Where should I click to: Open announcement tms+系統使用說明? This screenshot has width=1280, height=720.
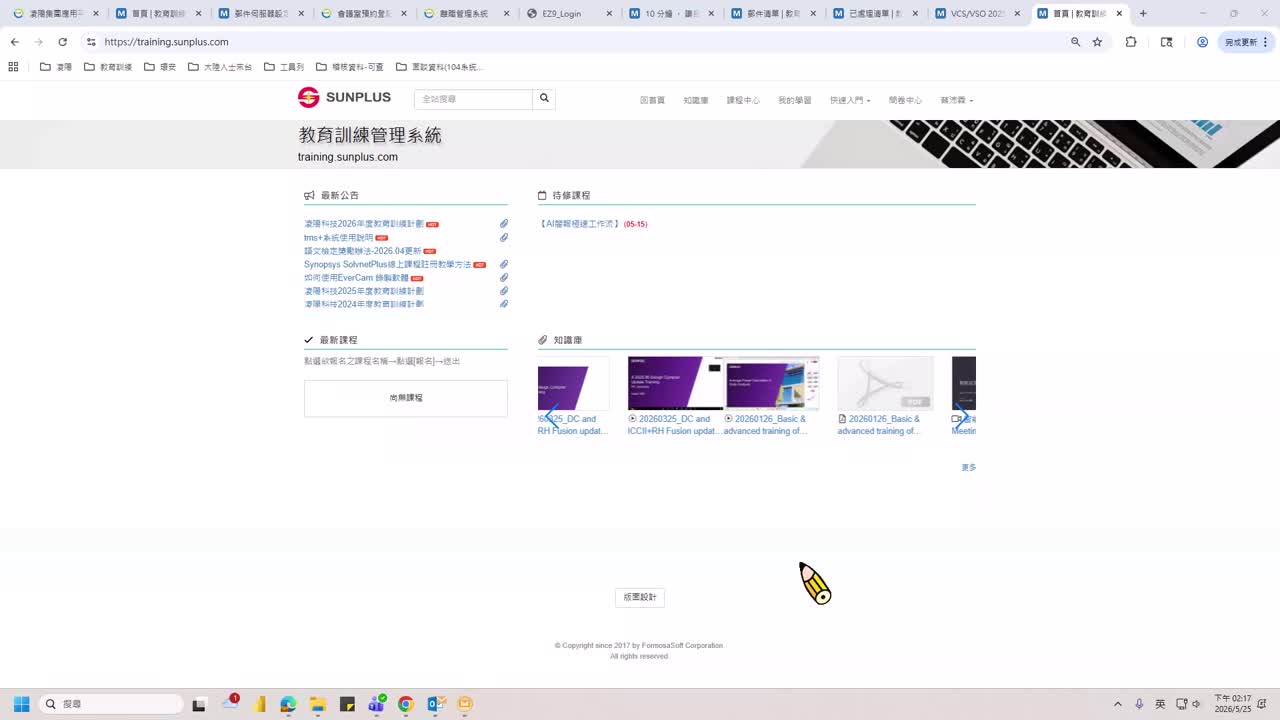click(338, 238)
